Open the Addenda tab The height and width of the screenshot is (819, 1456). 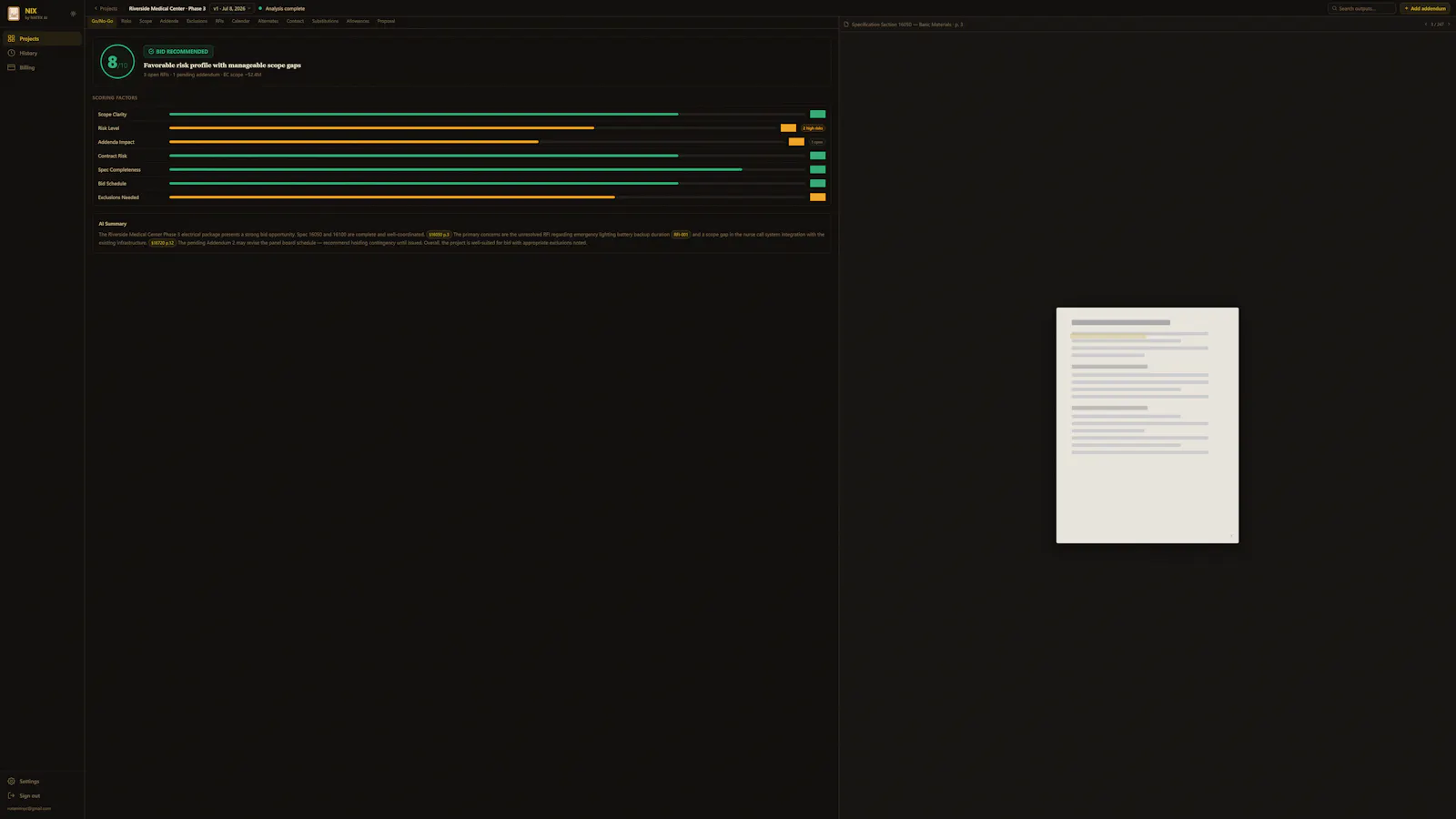169,21
